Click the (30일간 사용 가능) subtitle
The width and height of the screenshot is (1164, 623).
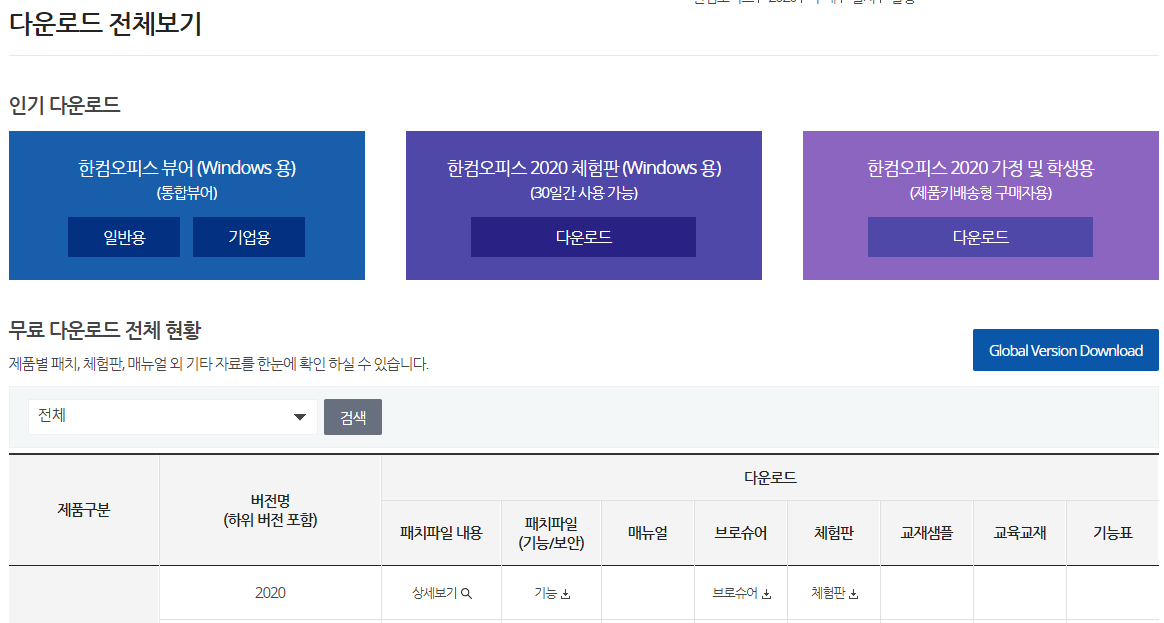(583, 193)
